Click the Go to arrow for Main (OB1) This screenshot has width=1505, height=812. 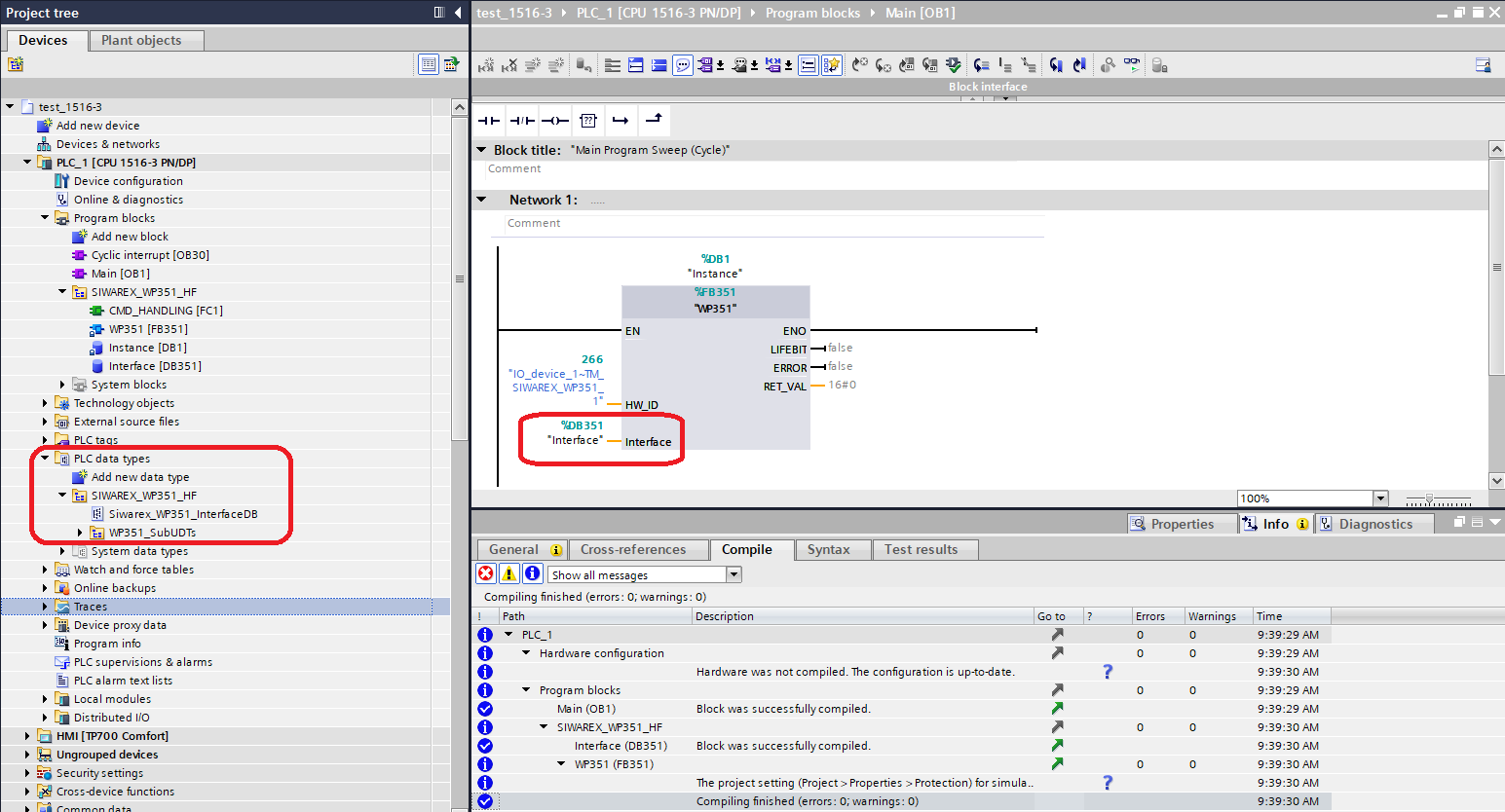click(1057, 709)
